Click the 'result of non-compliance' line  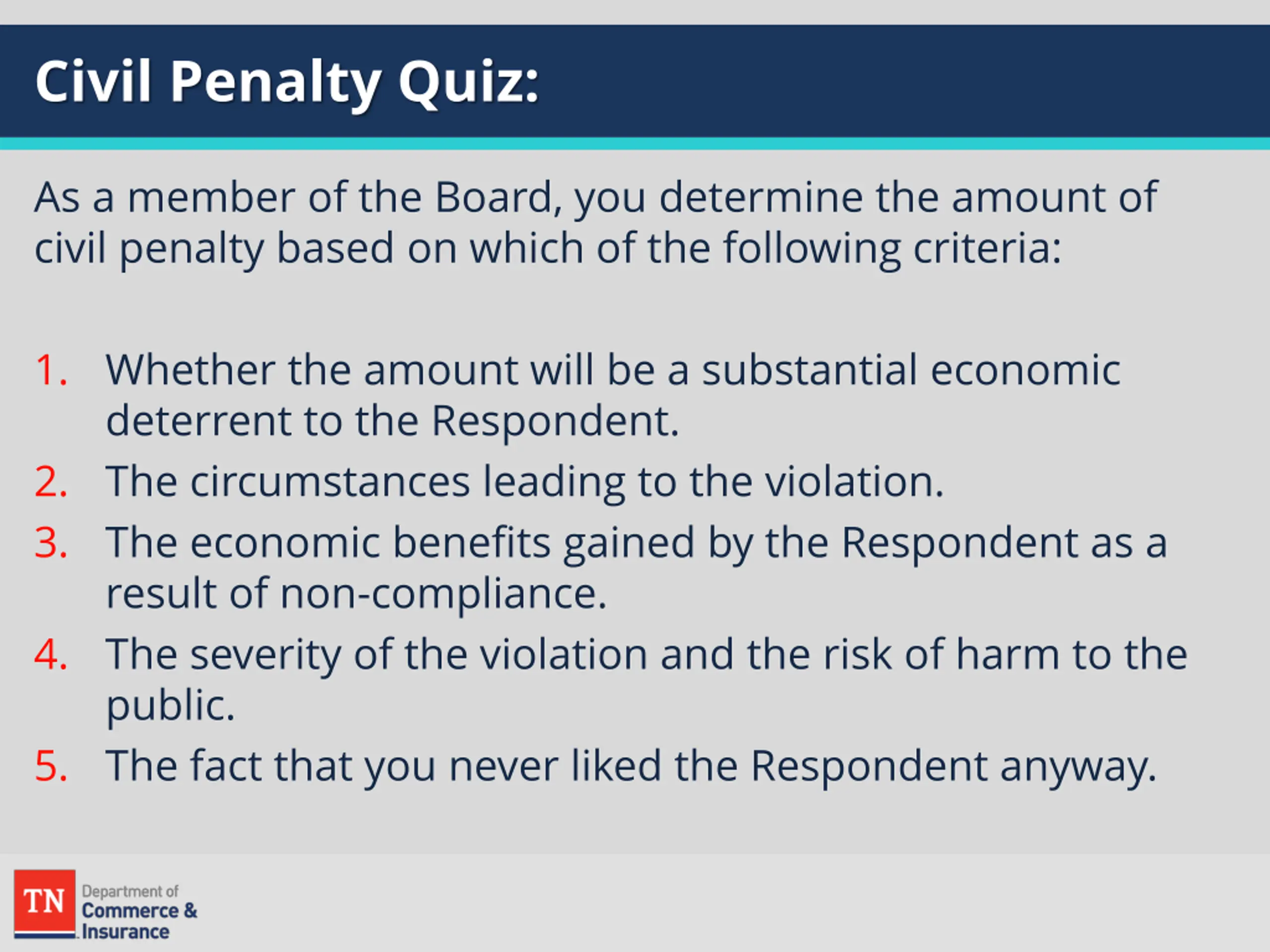tap(357, 593)
